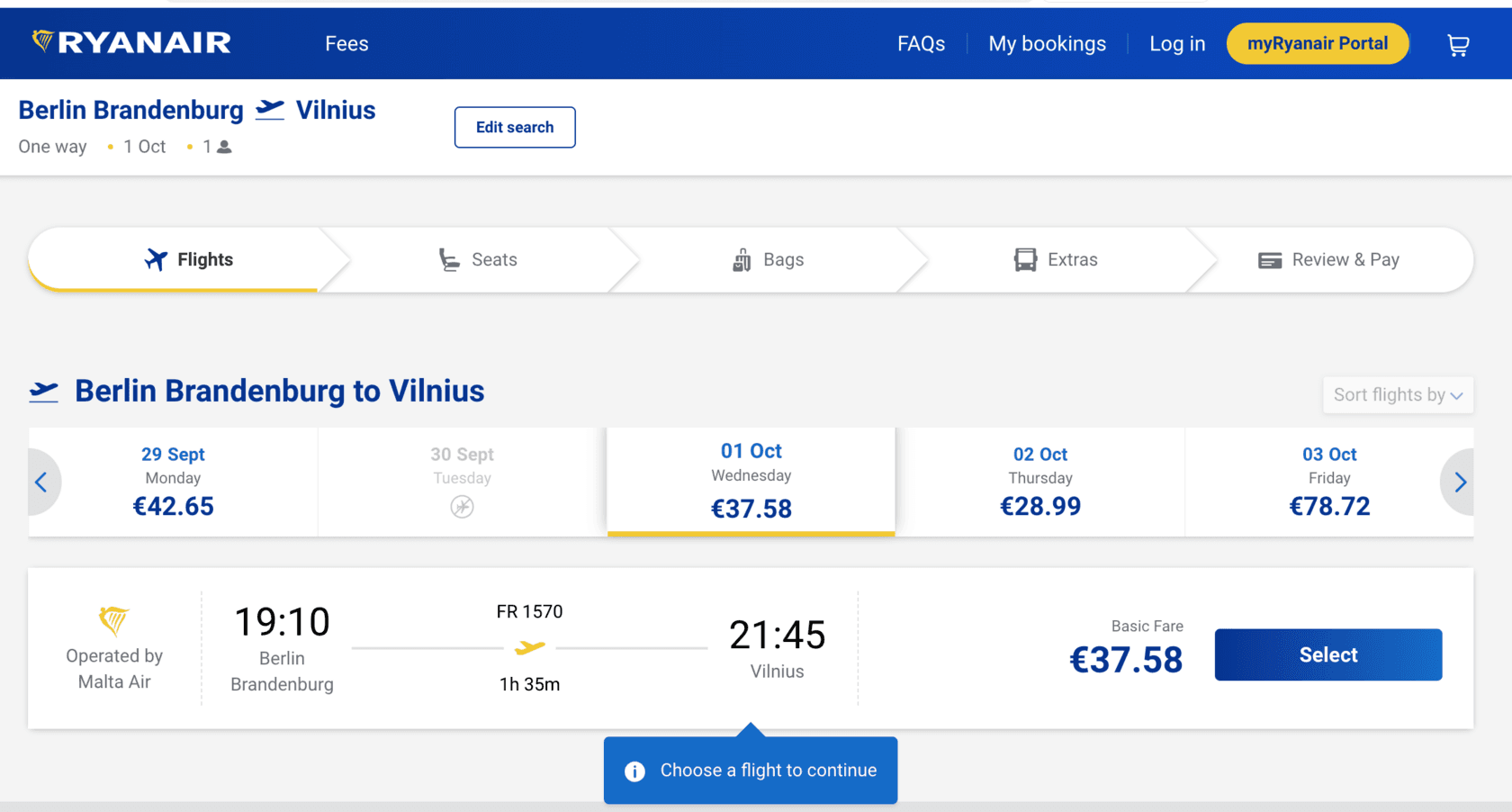Open the Sort flights by dropdown

pos(1398,395)
